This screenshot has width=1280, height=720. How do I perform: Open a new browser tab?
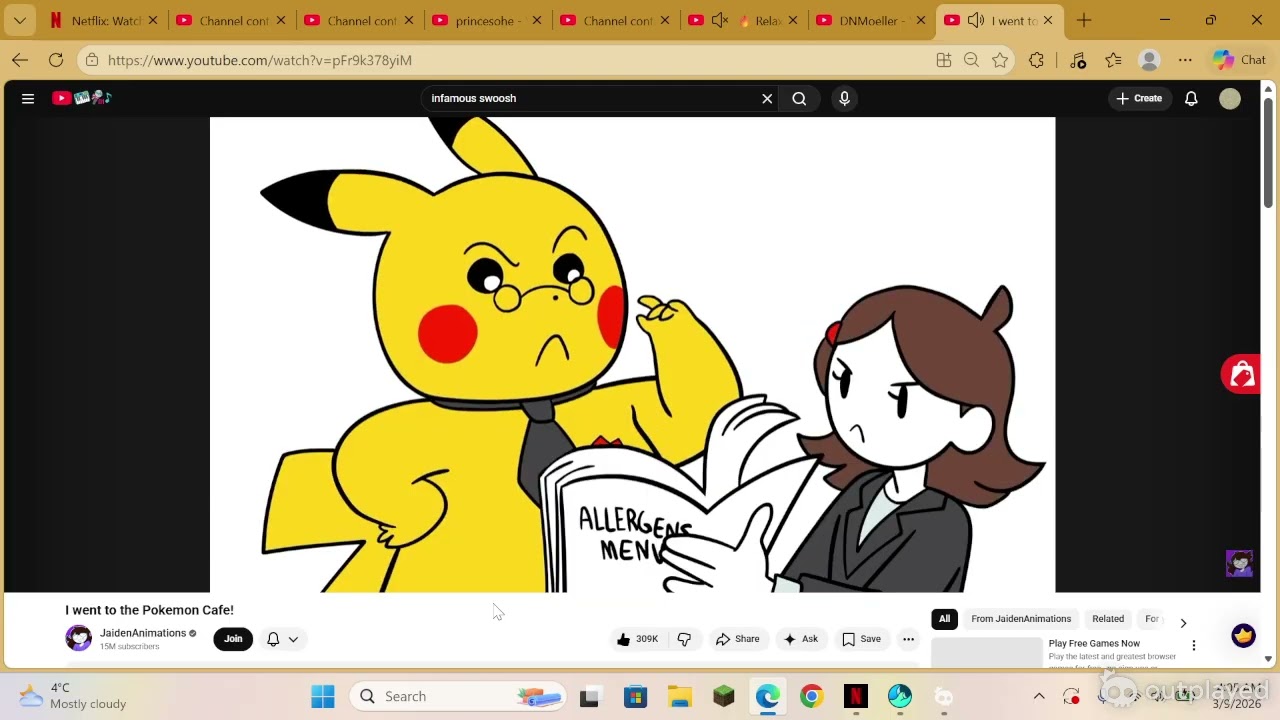(x=1084, y=20)
